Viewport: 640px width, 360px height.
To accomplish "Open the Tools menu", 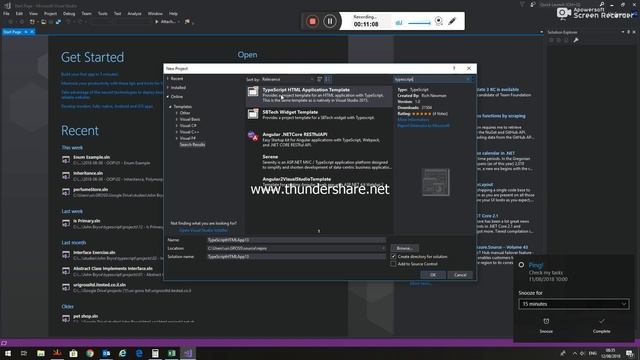I will (102, 13).
